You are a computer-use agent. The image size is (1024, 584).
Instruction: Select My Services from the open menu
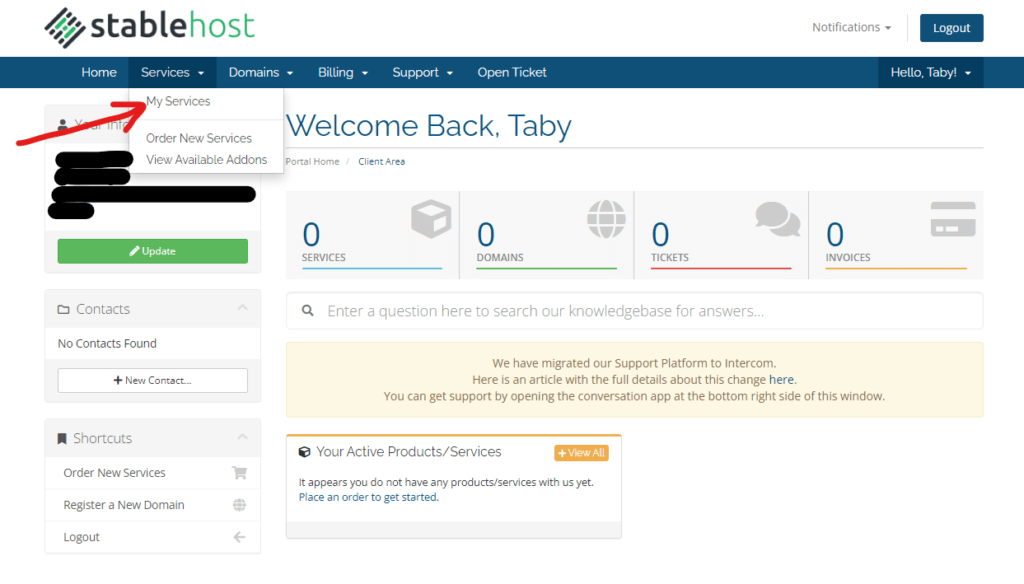coord(178,100)
